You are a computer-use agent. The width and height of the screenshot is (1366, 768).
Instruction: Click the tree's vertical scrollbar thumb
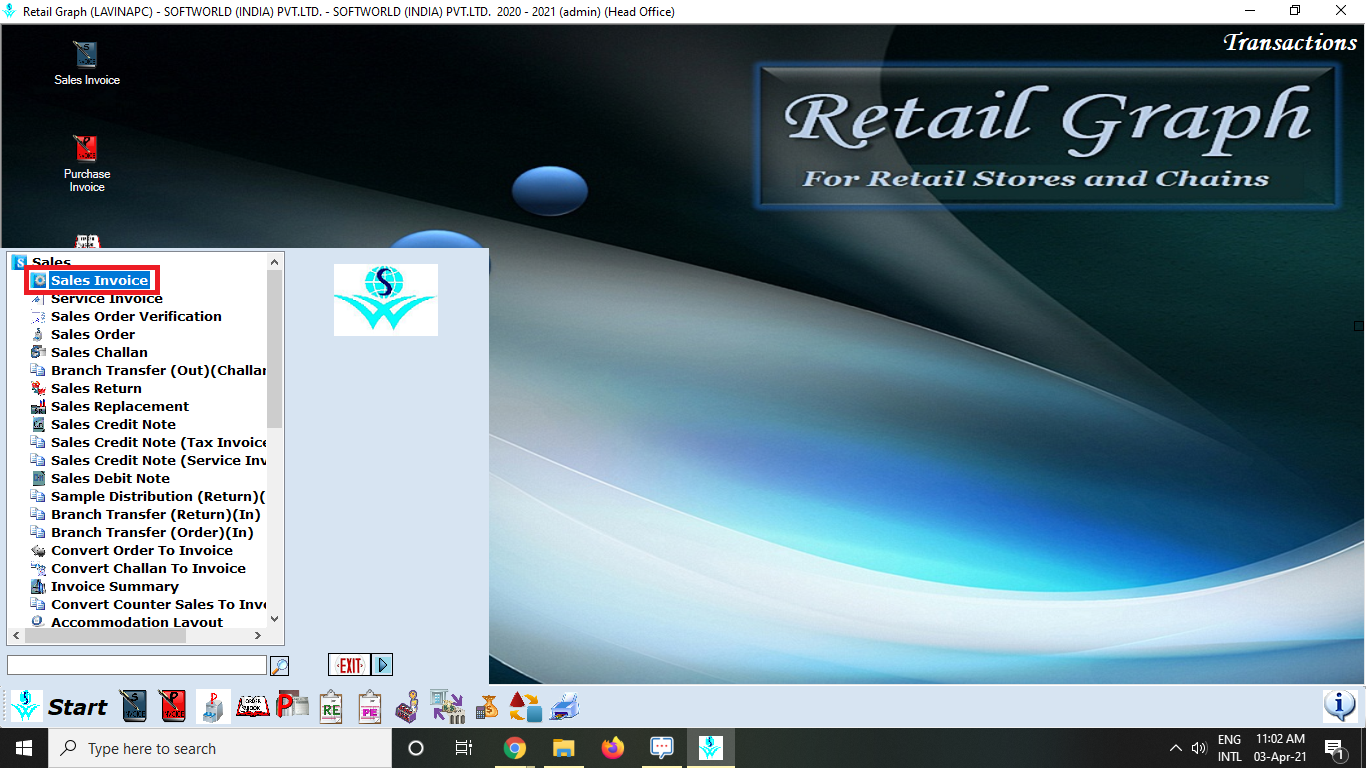[x=275, y=349]
